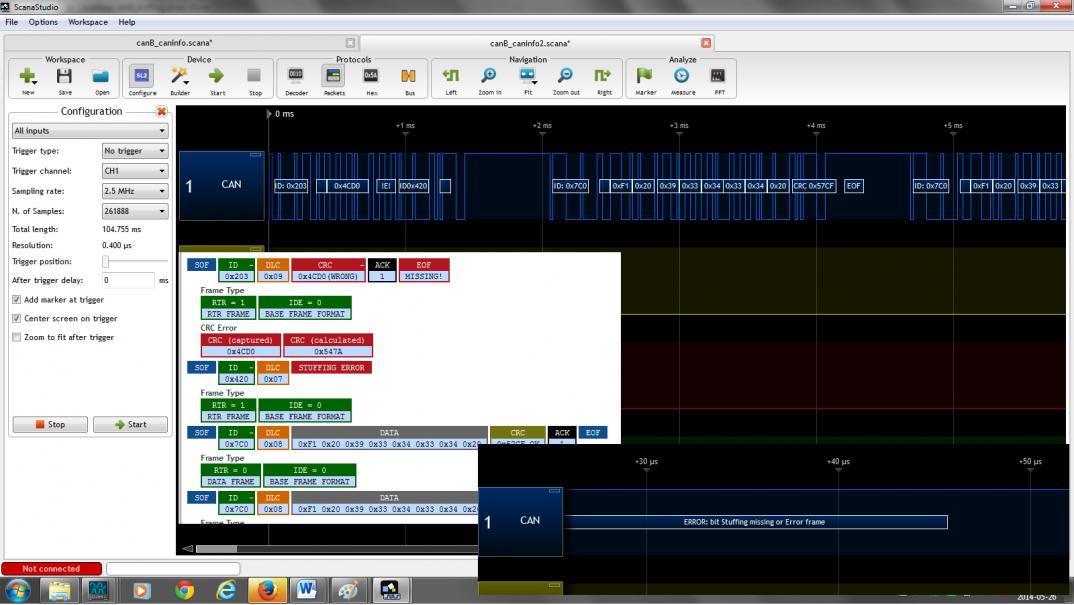The image size is (1074, 605).
Task: Show the Hex view
Action: (x=371, y=80)
